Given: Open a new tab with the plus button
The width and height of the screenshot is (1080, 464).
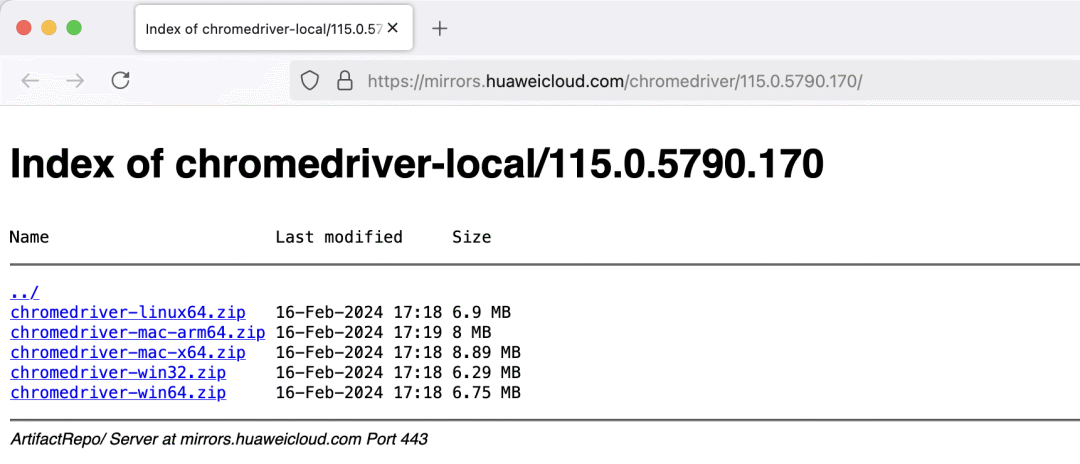Looking at the screenshot, I should pyautogui.click(x=439, y=28).
